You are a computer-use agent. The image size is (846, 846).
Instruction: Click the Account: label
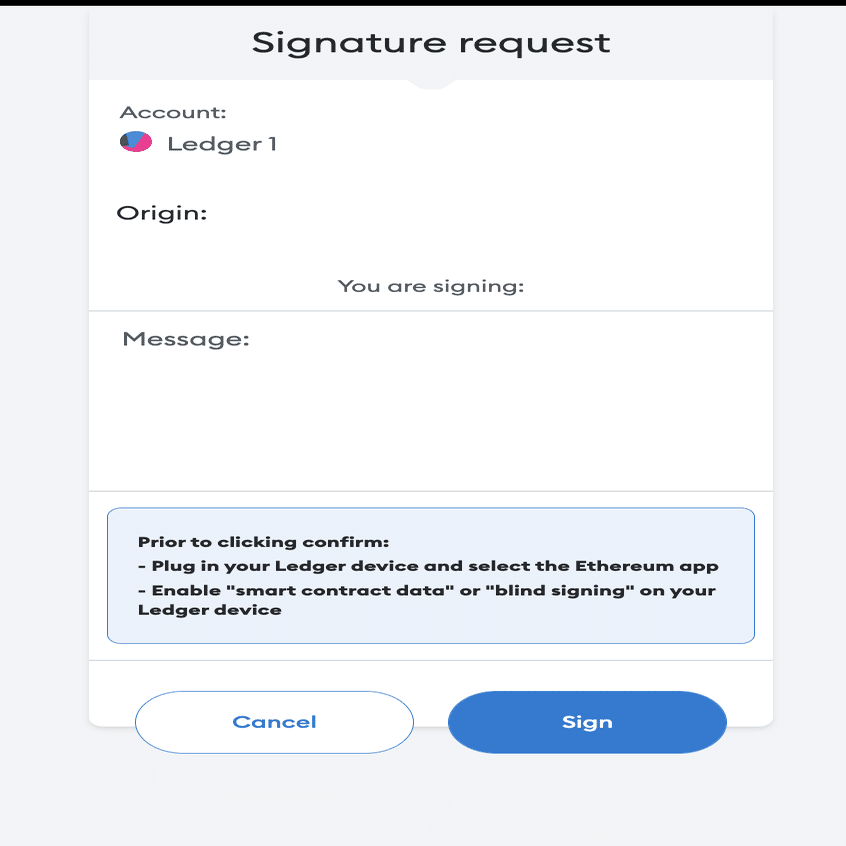[173, 112]
